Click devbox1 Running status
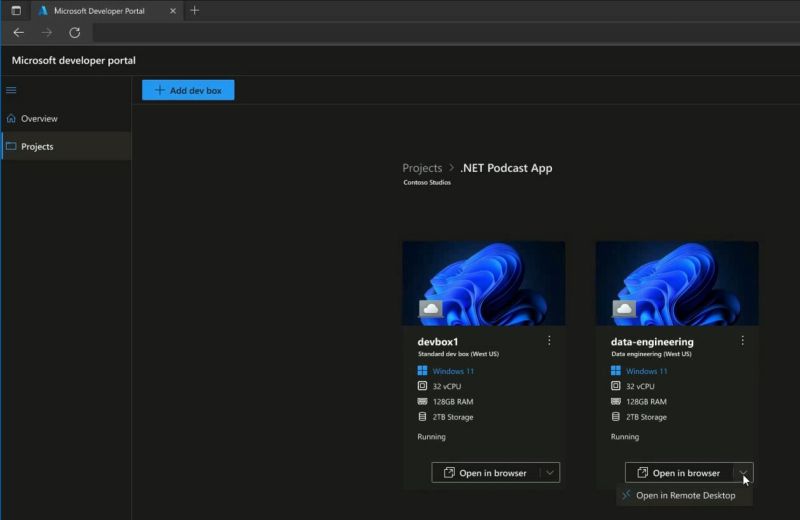This screenshot has height=520, width=800. coord(431,437)
